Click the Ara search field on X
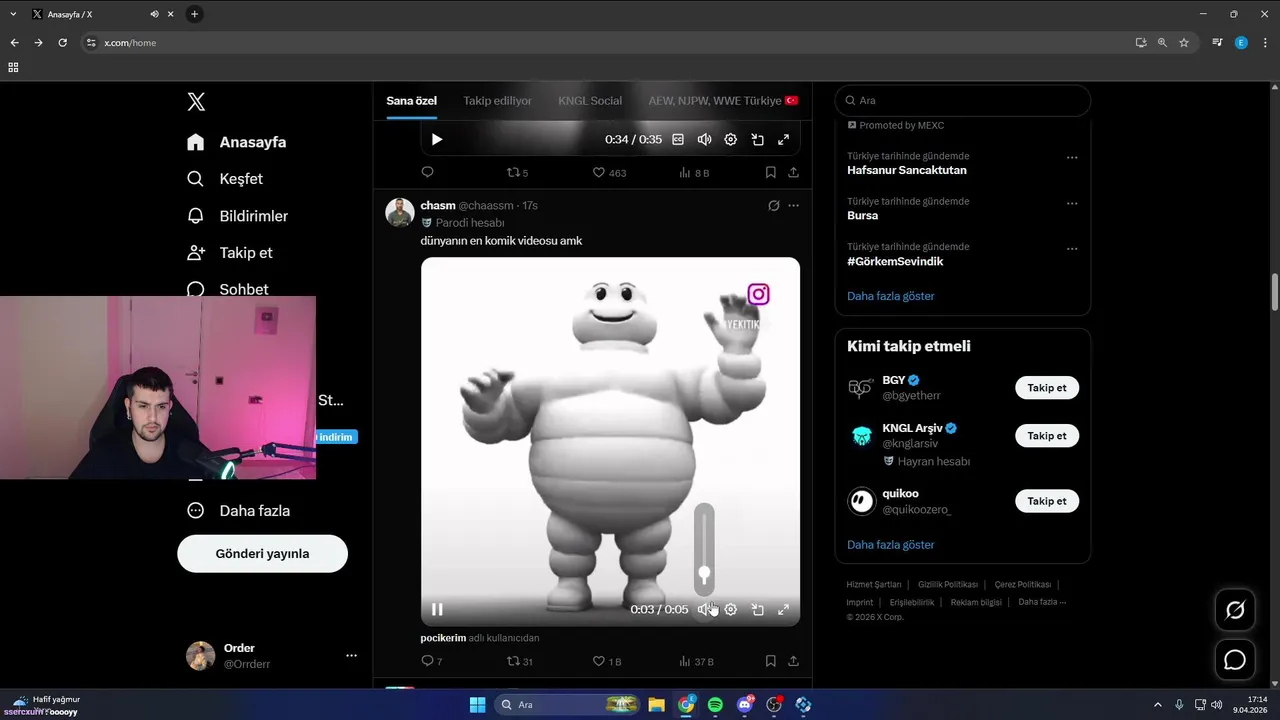 point(963,100)
